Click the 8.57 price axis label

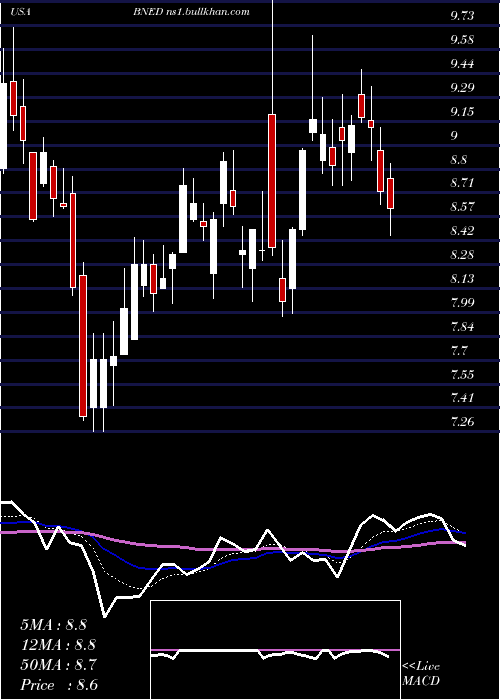(x=462, y=207)
